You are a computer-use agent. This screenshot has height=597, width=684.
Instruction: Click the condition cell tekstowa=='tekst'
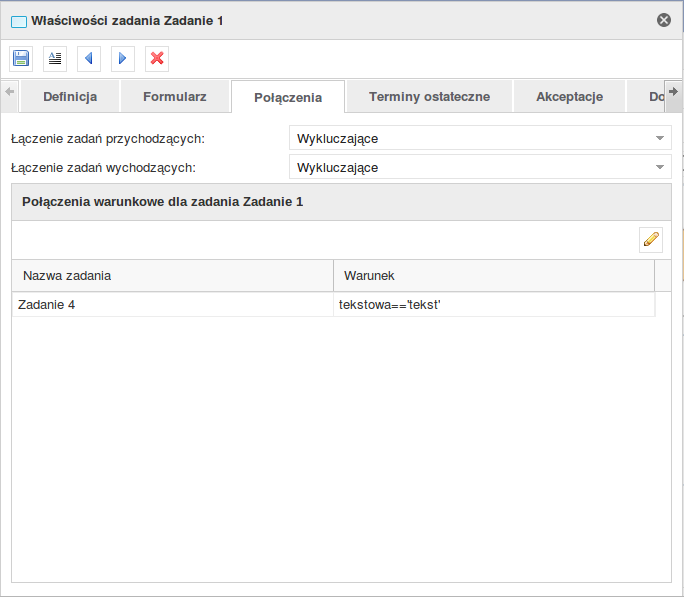tap(493, 304)
